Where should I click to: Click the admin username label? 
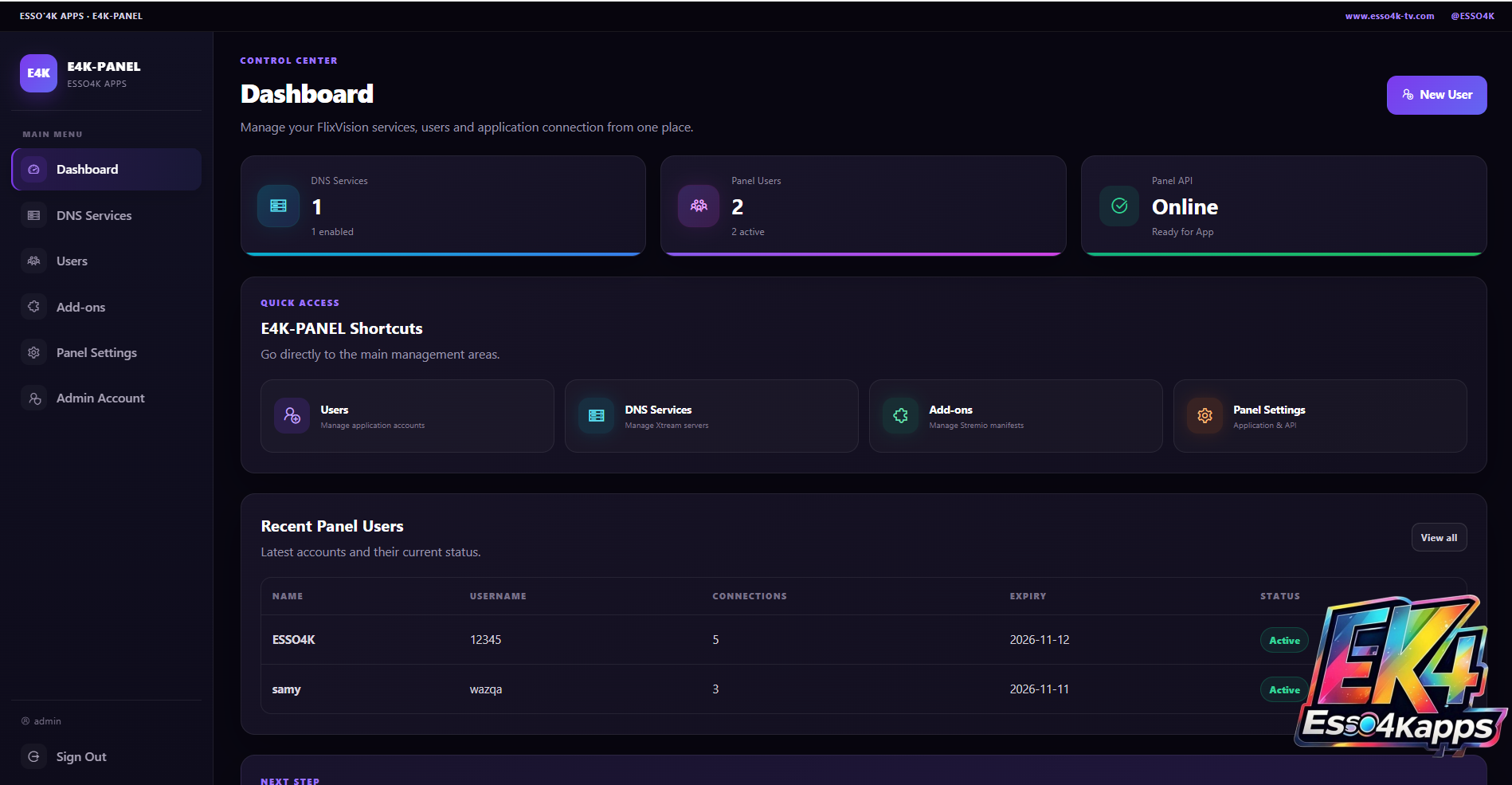tap(48, 721)
